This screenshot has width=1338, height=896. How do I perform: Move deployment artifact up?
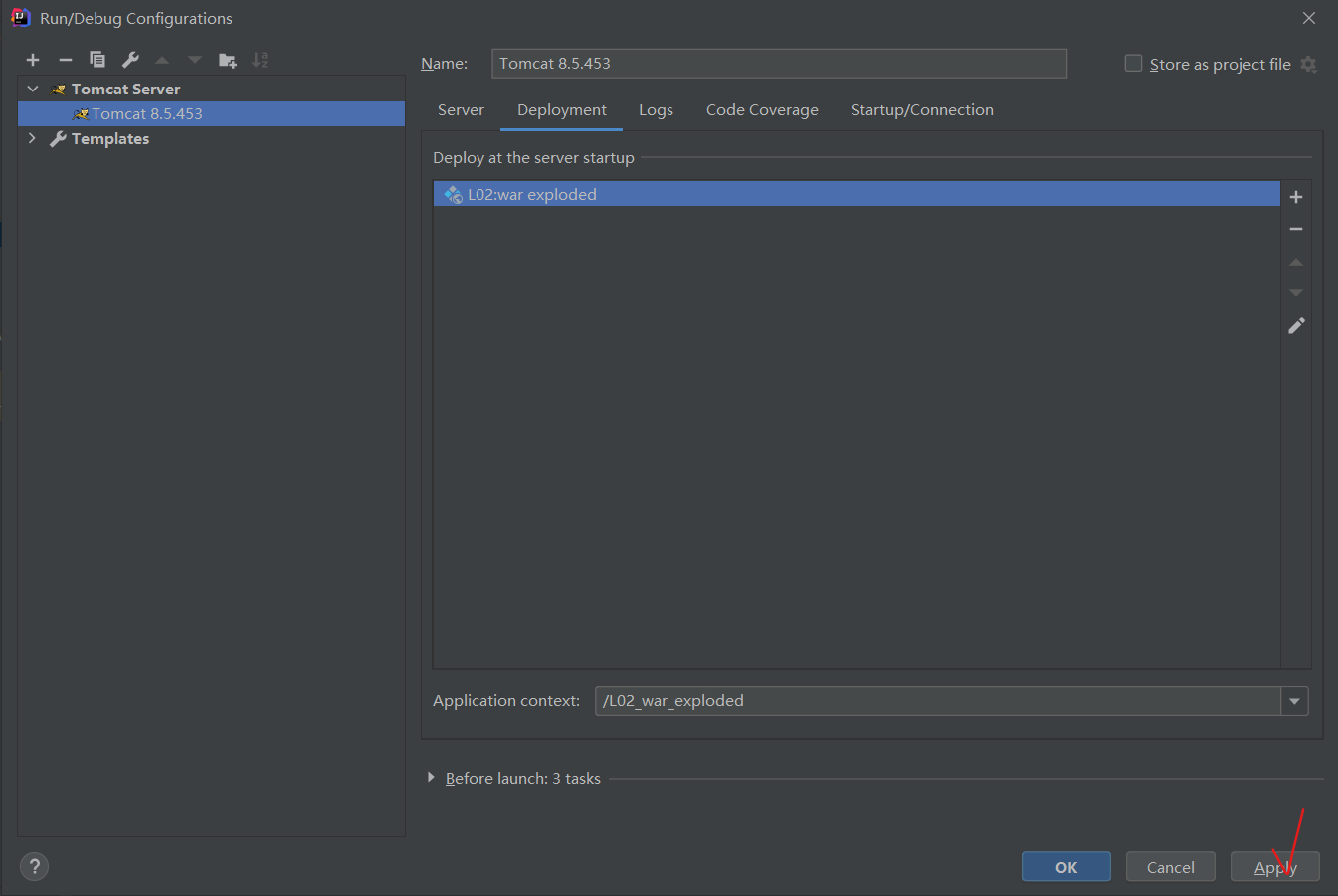pyautogui.click(x=1296, y=262)
